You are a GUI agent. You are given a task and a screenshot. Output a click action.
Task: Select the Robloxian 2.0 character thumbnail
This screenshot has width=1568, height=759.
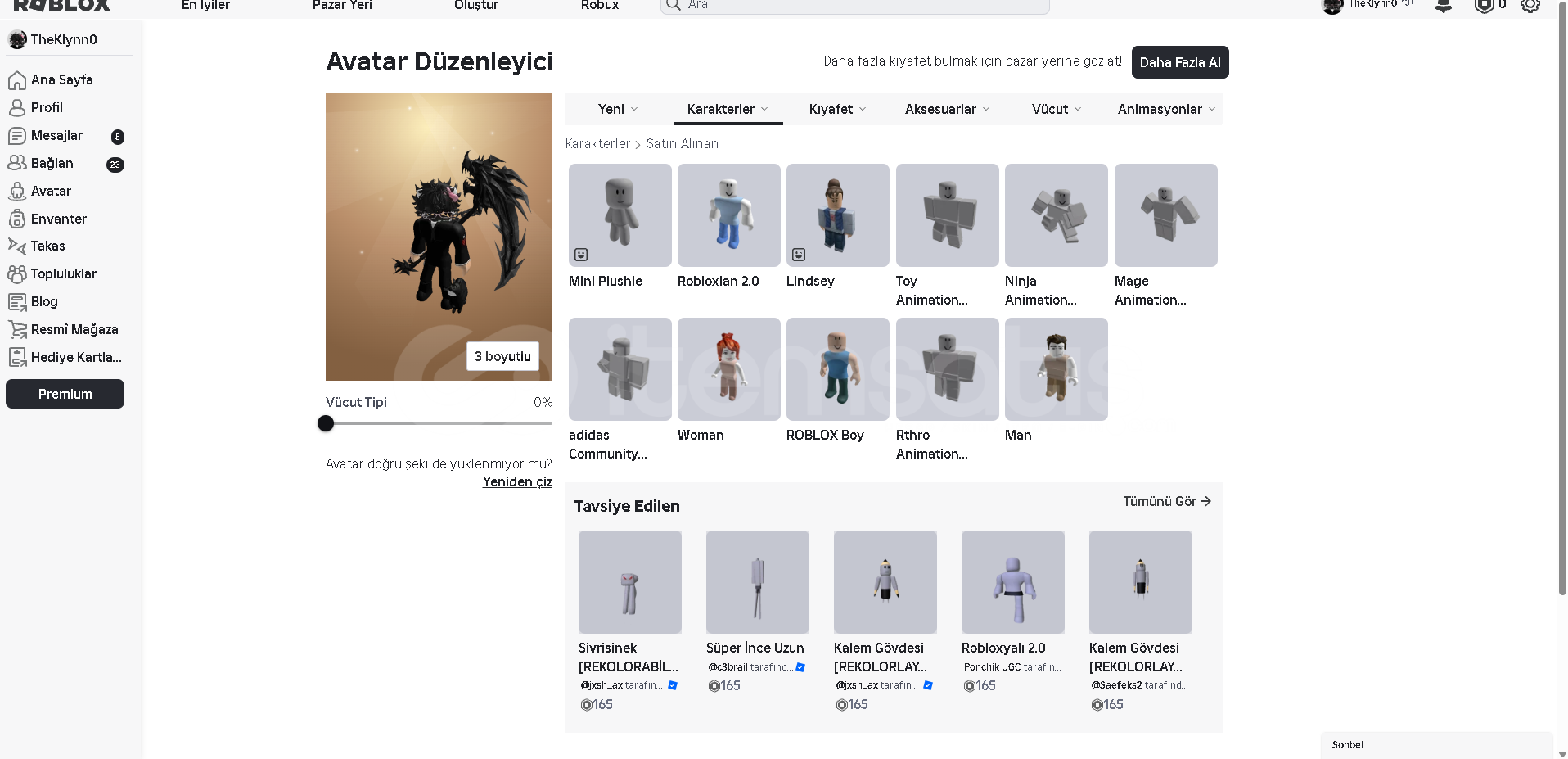tap(728, 215)
